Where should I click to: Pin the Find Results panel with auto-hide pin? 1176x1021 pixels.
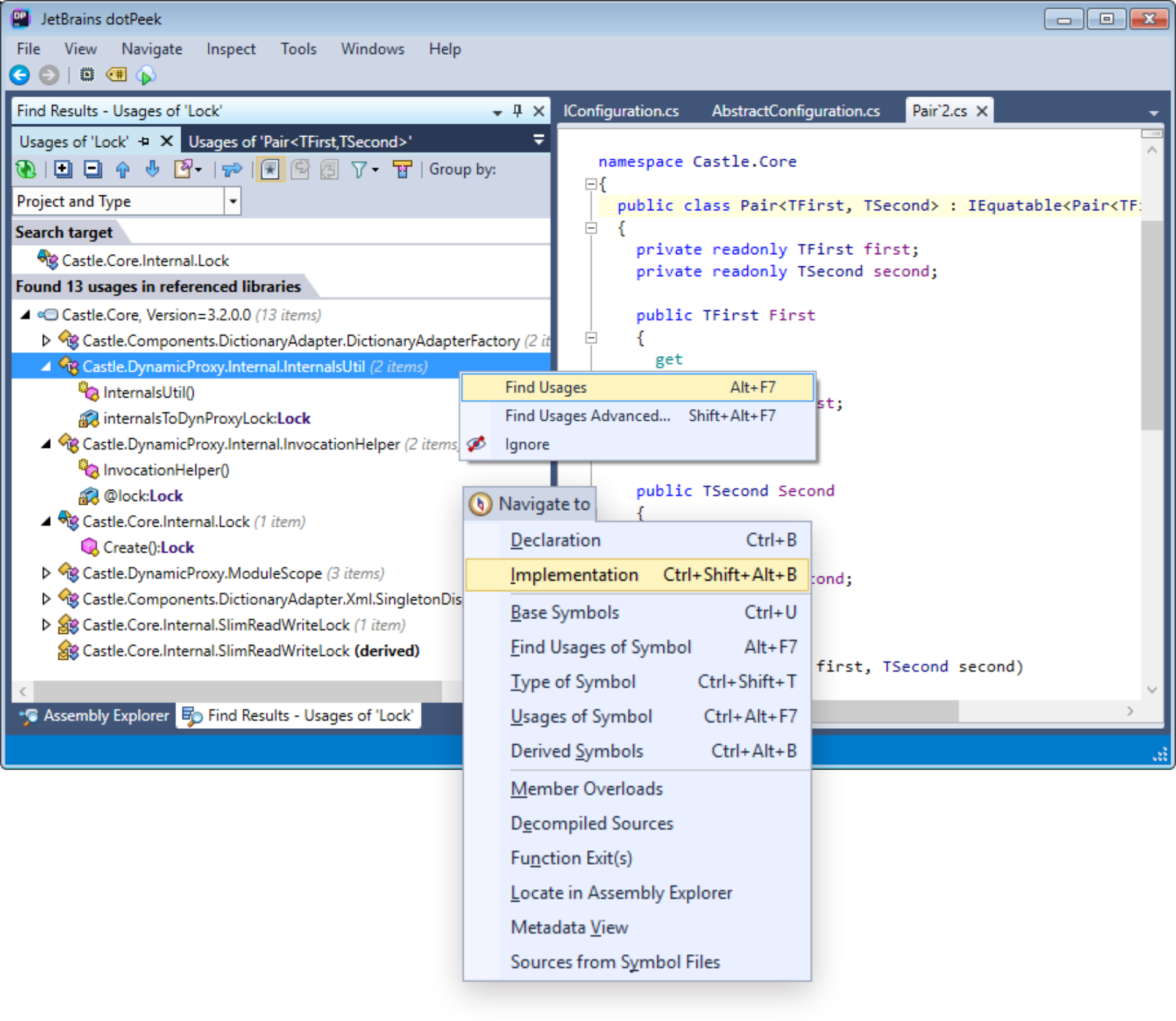pos(518,111)
